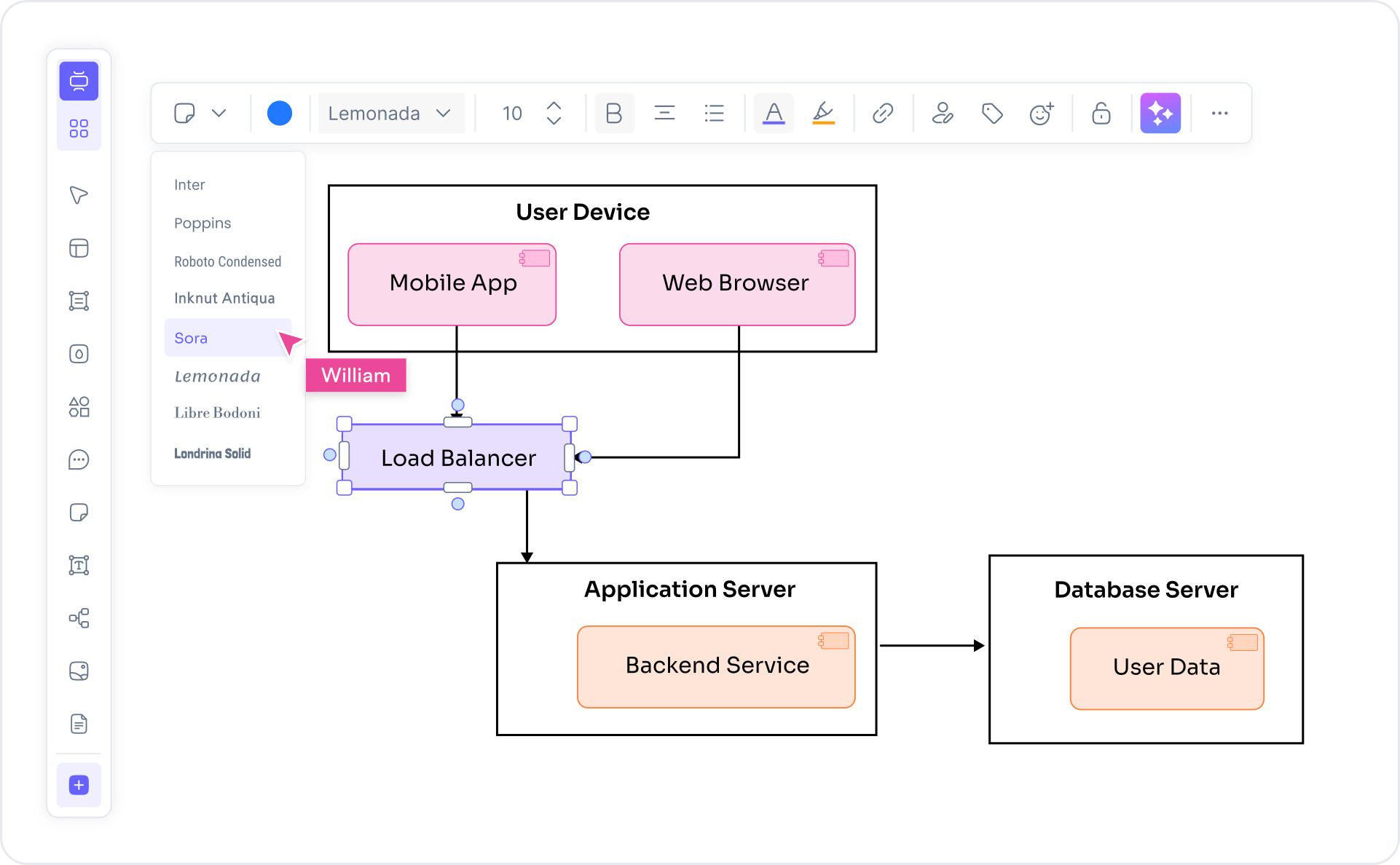Open the mind map connector tool
Screen dimensions: 1400x865
tap(79, 618)
